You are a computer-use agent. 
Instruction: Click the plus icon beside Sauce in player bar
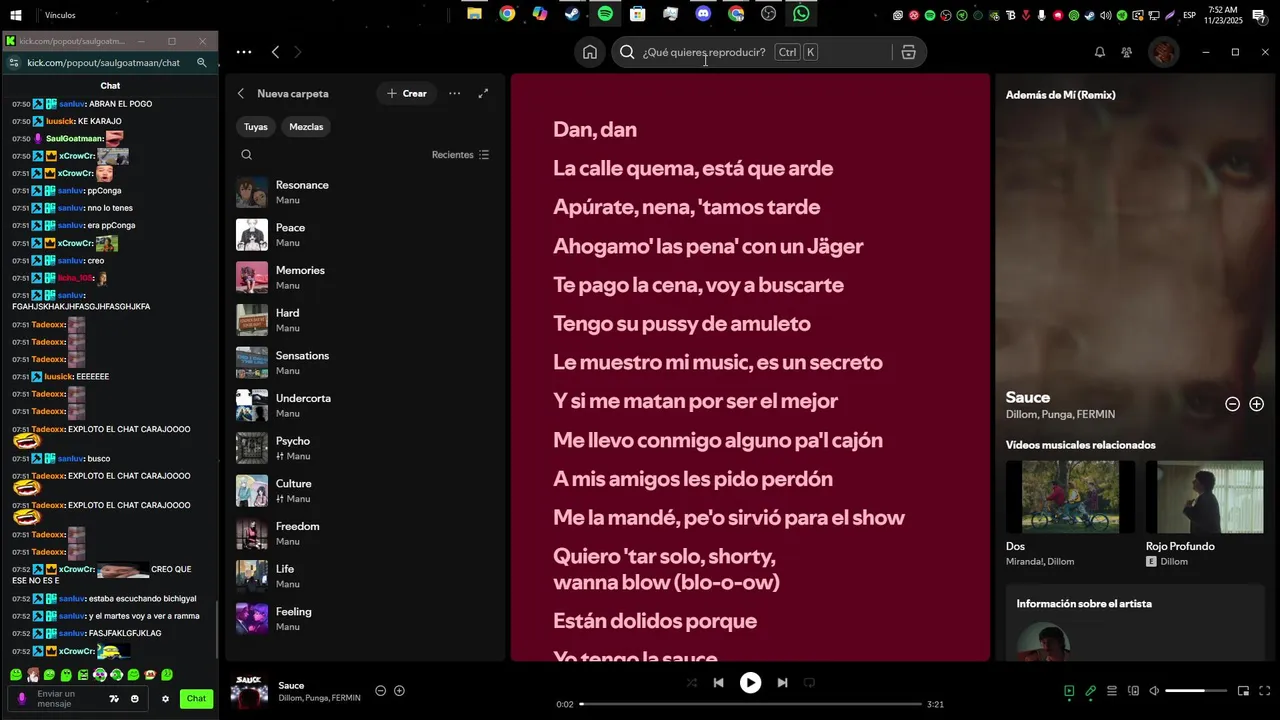(x=399, y=691)
